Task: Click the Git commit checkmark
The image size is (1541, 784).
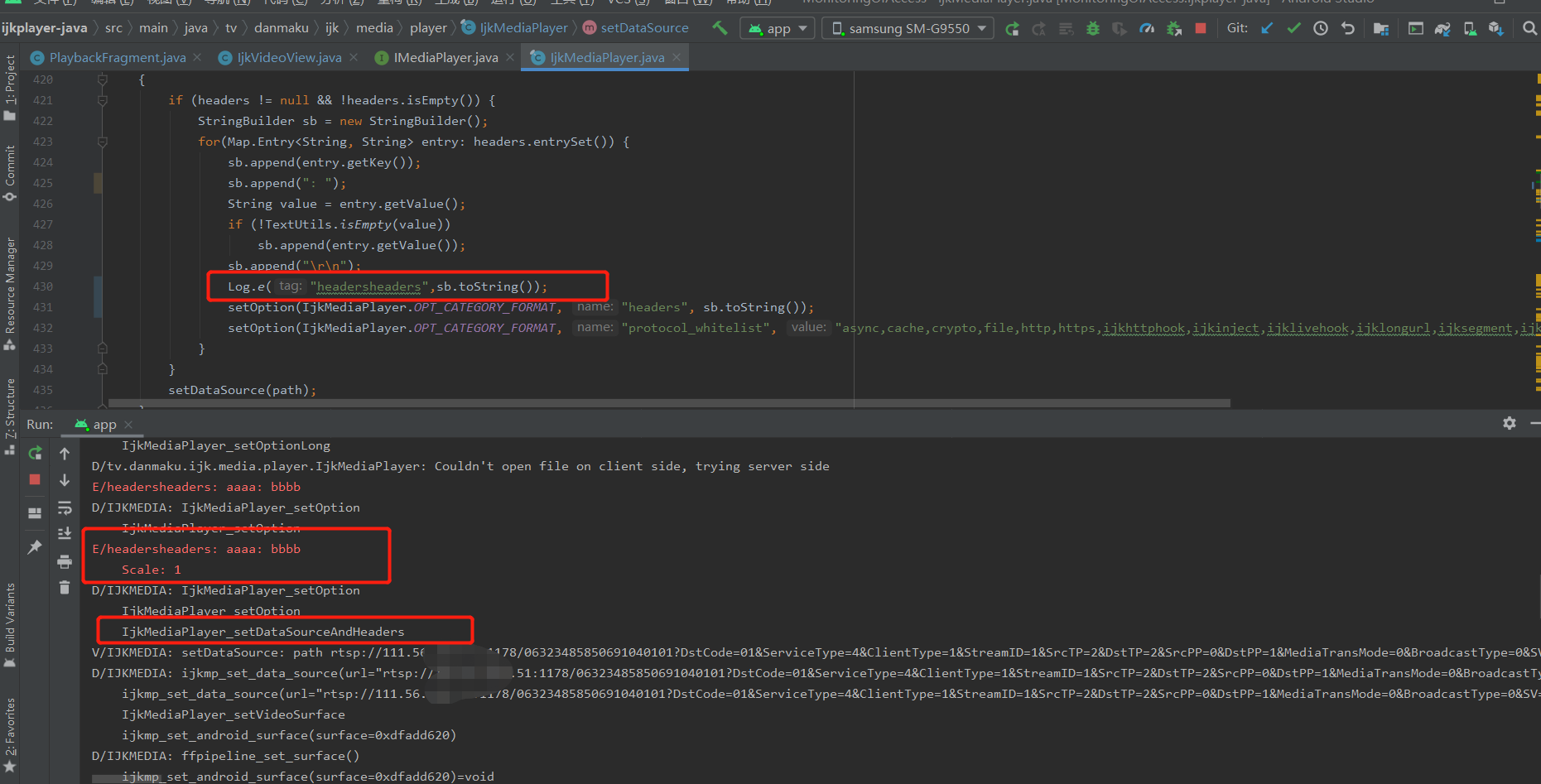Action: 1293,28
